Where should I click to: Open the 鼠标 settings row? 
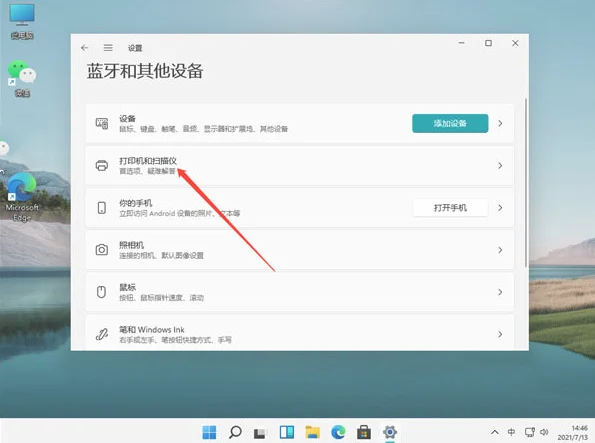click(x=299, y=292)
